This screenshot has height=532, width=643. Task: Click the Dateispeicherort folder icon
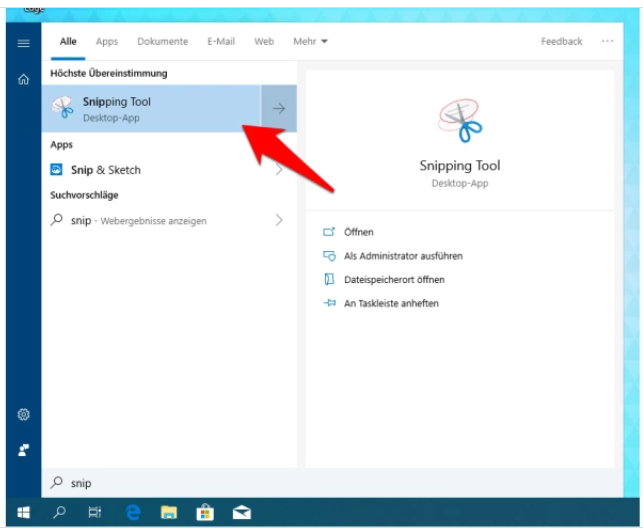click(329, 279)
